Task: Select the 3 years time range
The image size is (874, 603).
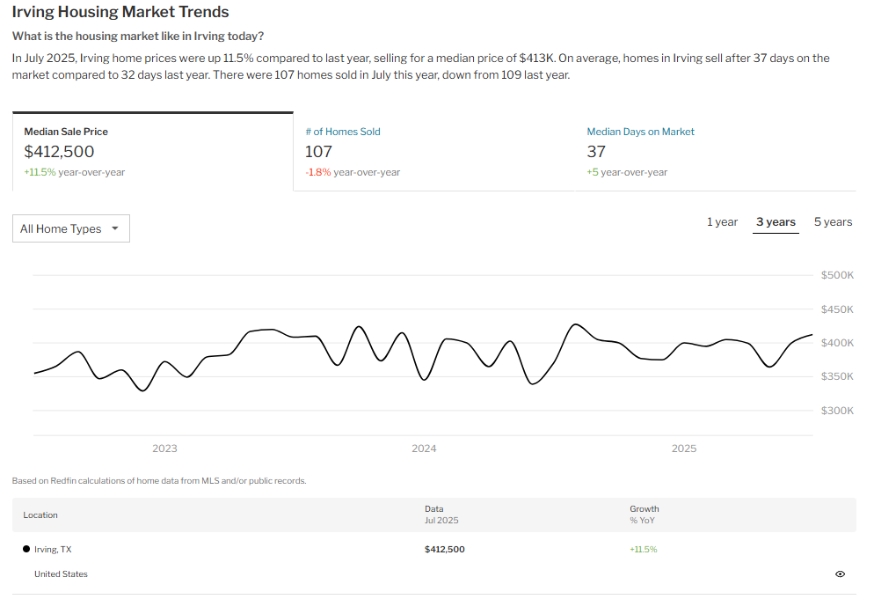Action: click(776, 222)
